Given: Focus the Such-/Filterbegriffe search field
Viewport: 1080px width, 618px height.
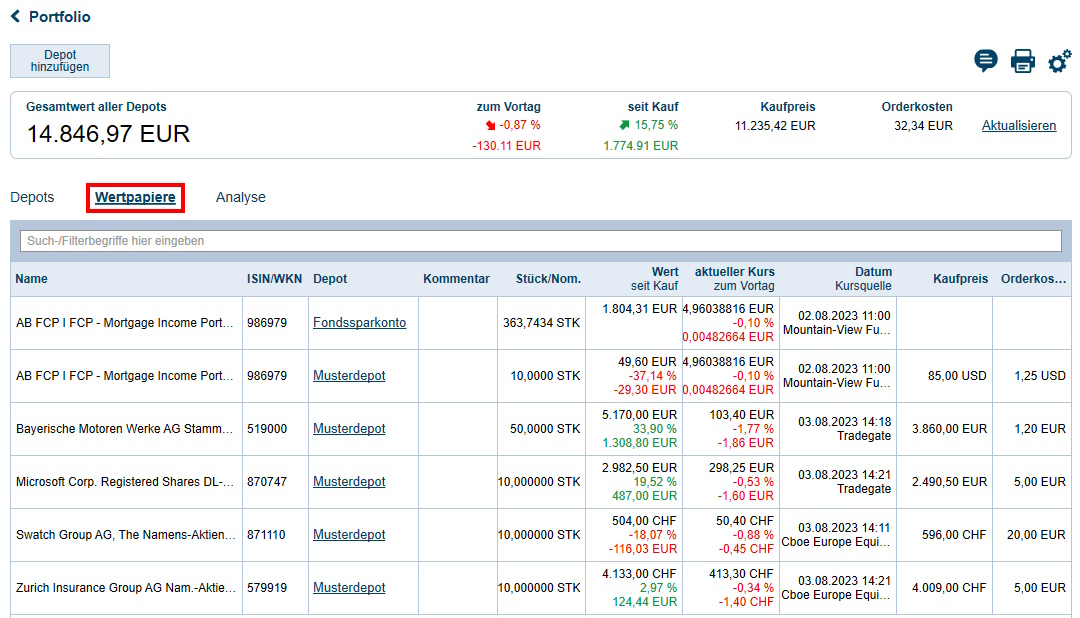Looking at the screenshot, I should pyautogui.click(x=540, y=241).
